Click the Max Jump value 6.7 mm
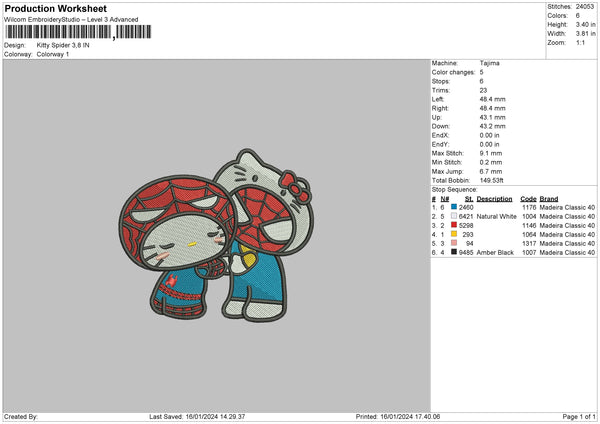 (x=491, y=171)
